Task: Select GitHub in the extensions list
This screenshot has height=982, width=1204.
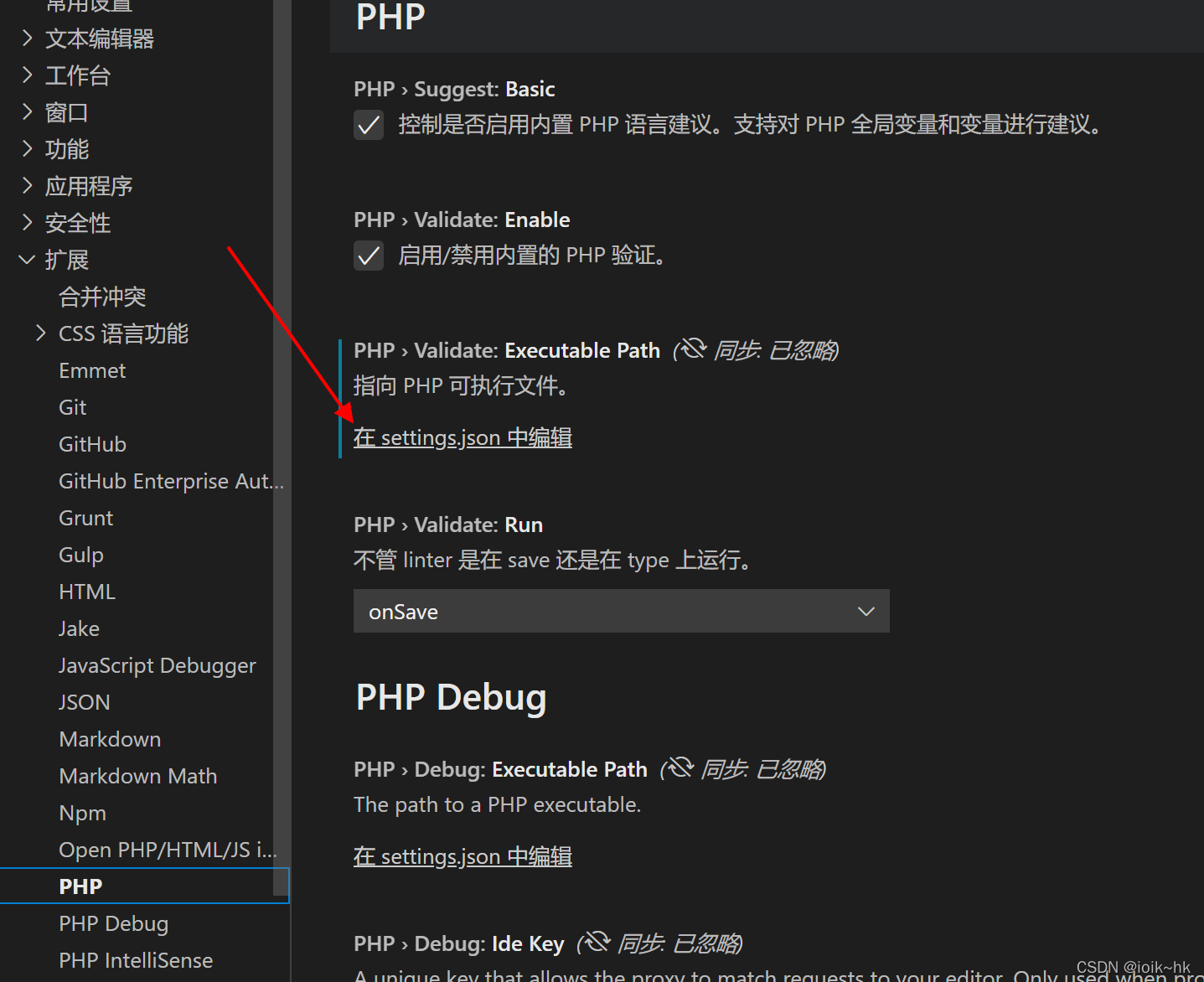Action: (92, 444)
